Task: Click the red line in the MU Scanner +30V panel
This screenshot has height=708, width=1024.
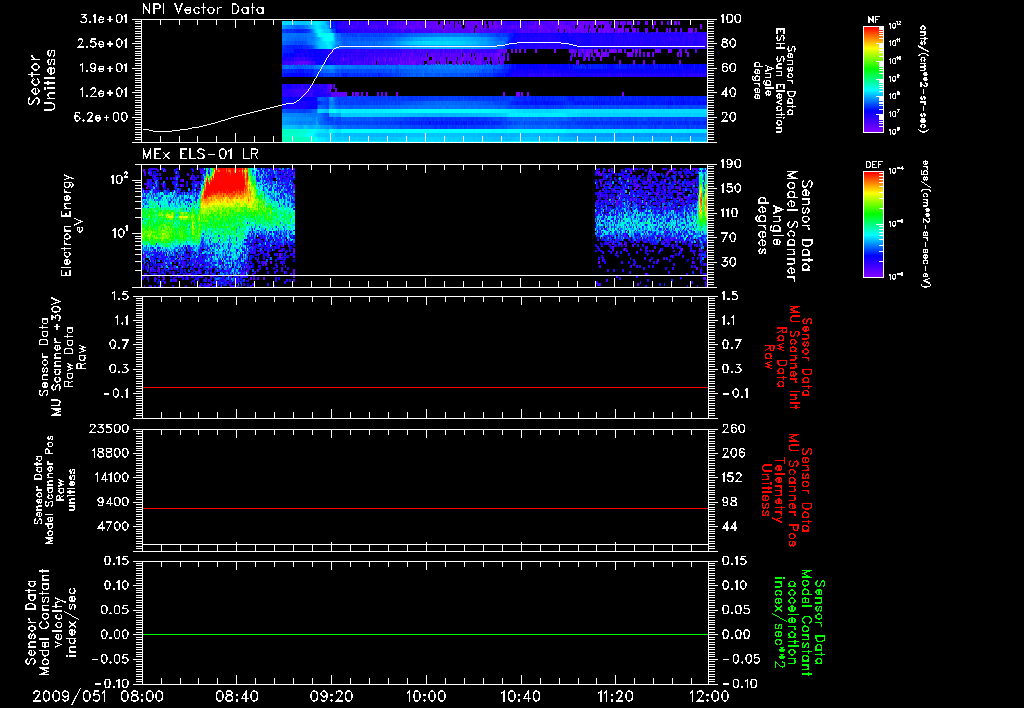Action: (425, 388)
